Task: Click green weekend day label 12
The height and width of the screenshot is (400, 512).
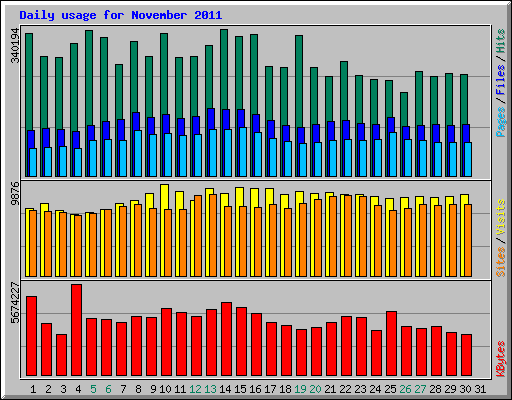Action: coord(195,389)
